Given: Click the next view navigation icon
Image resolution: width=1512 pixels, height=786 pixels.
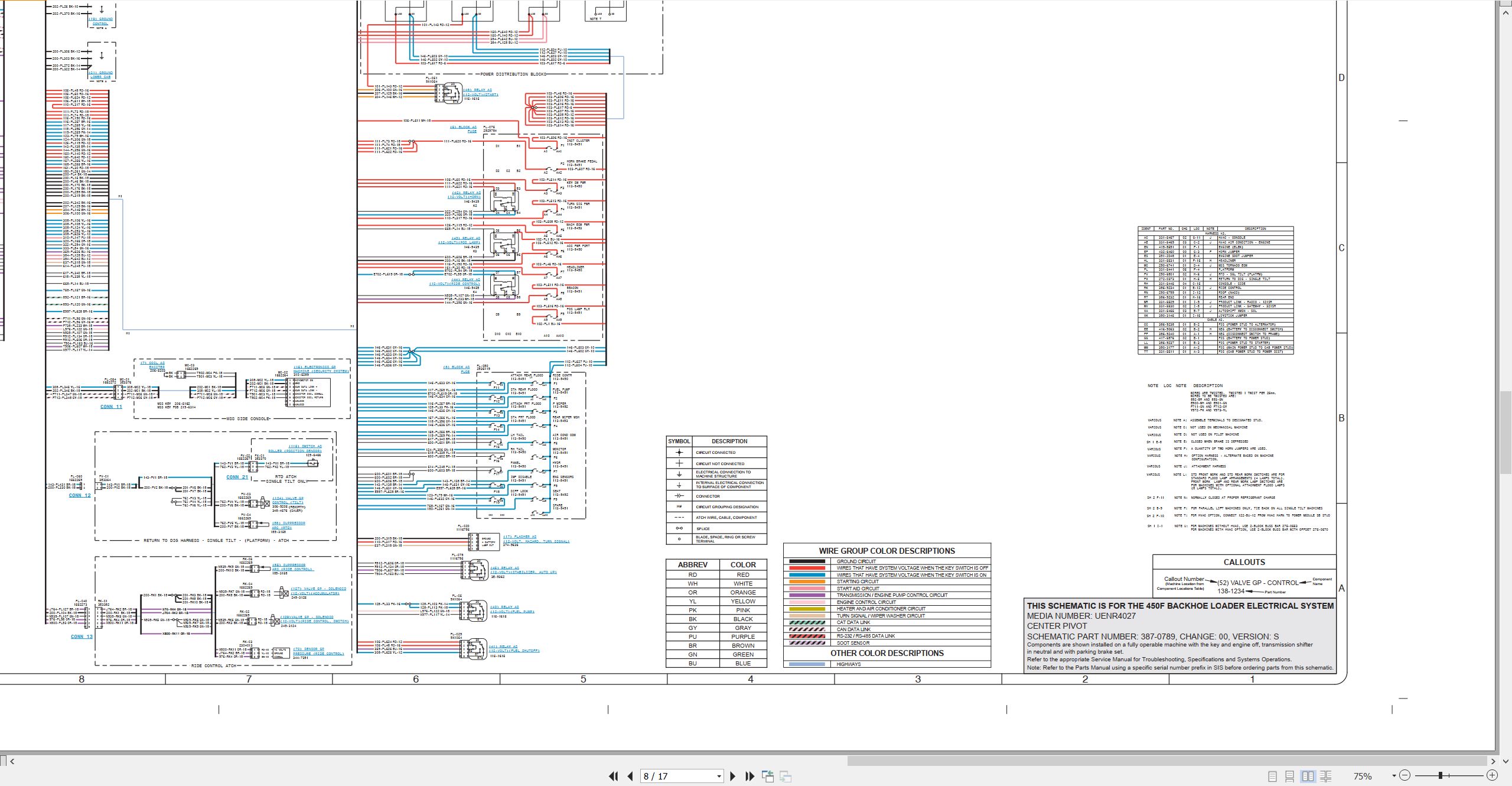Looking at the screenshot, I should [786, 776].
